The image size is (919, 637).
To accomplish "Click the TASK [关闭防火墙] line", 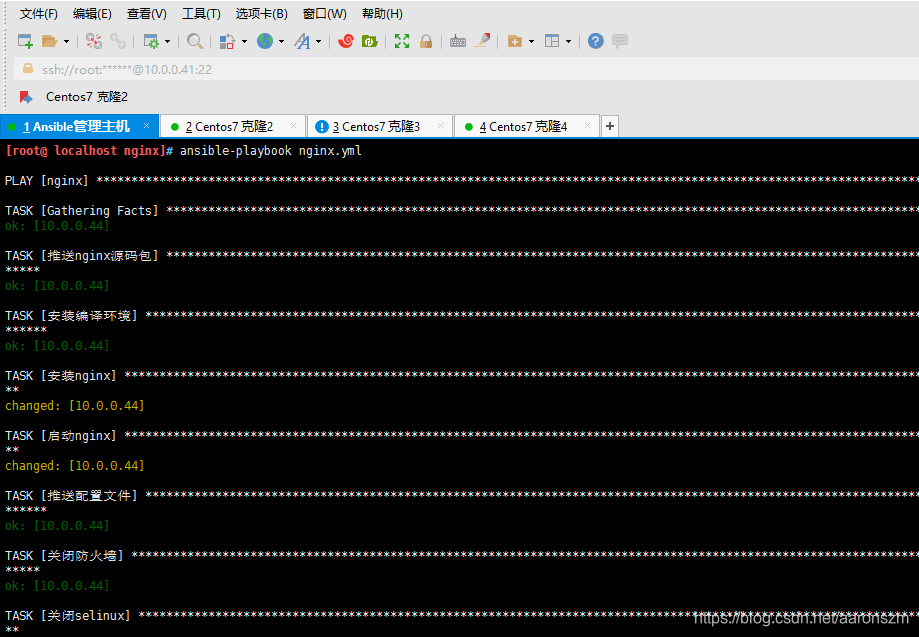I will (462, 556).
